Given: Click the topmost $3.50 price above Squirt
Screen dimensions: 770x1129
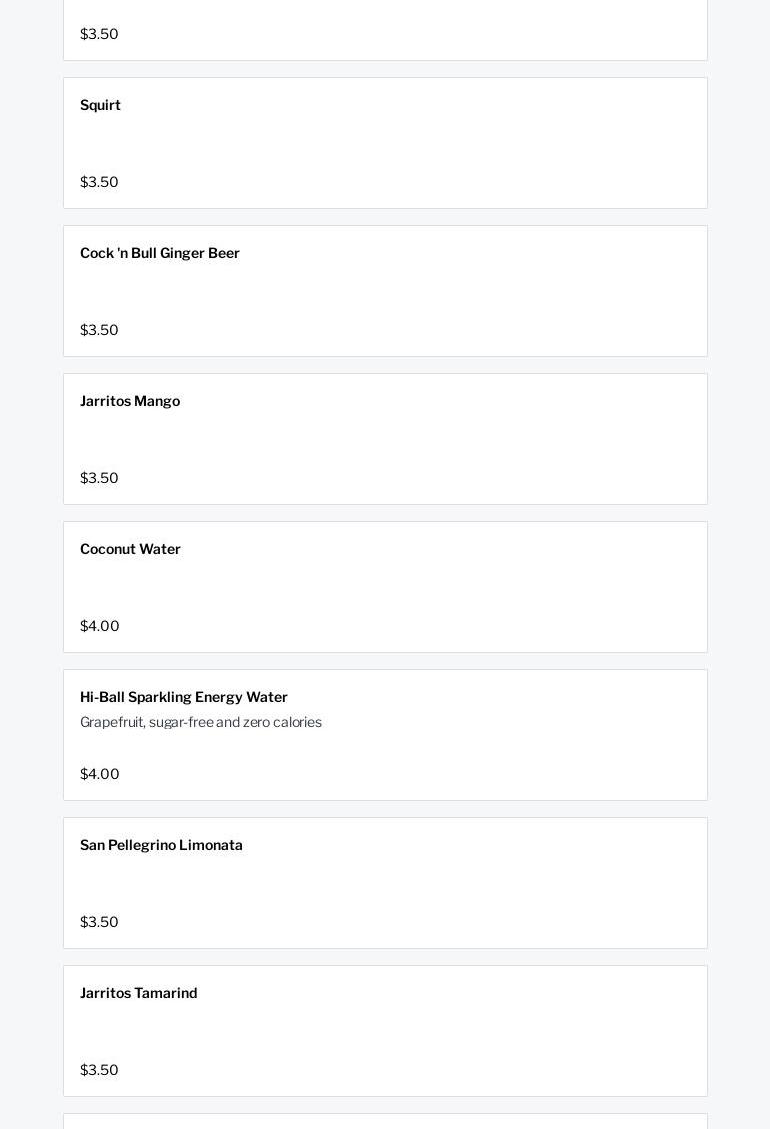Looking at the screenshot, I should tap(99, 34).
